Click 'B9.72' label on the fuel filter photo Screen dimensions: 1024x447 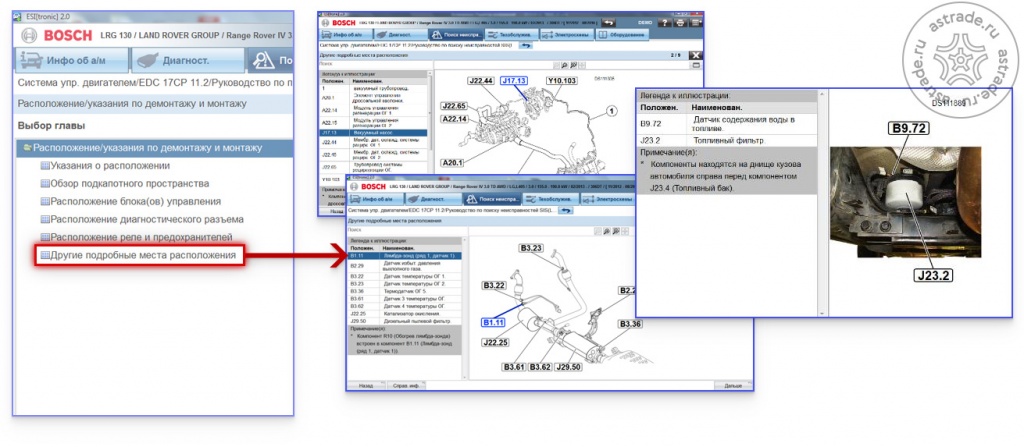point(908,129)
